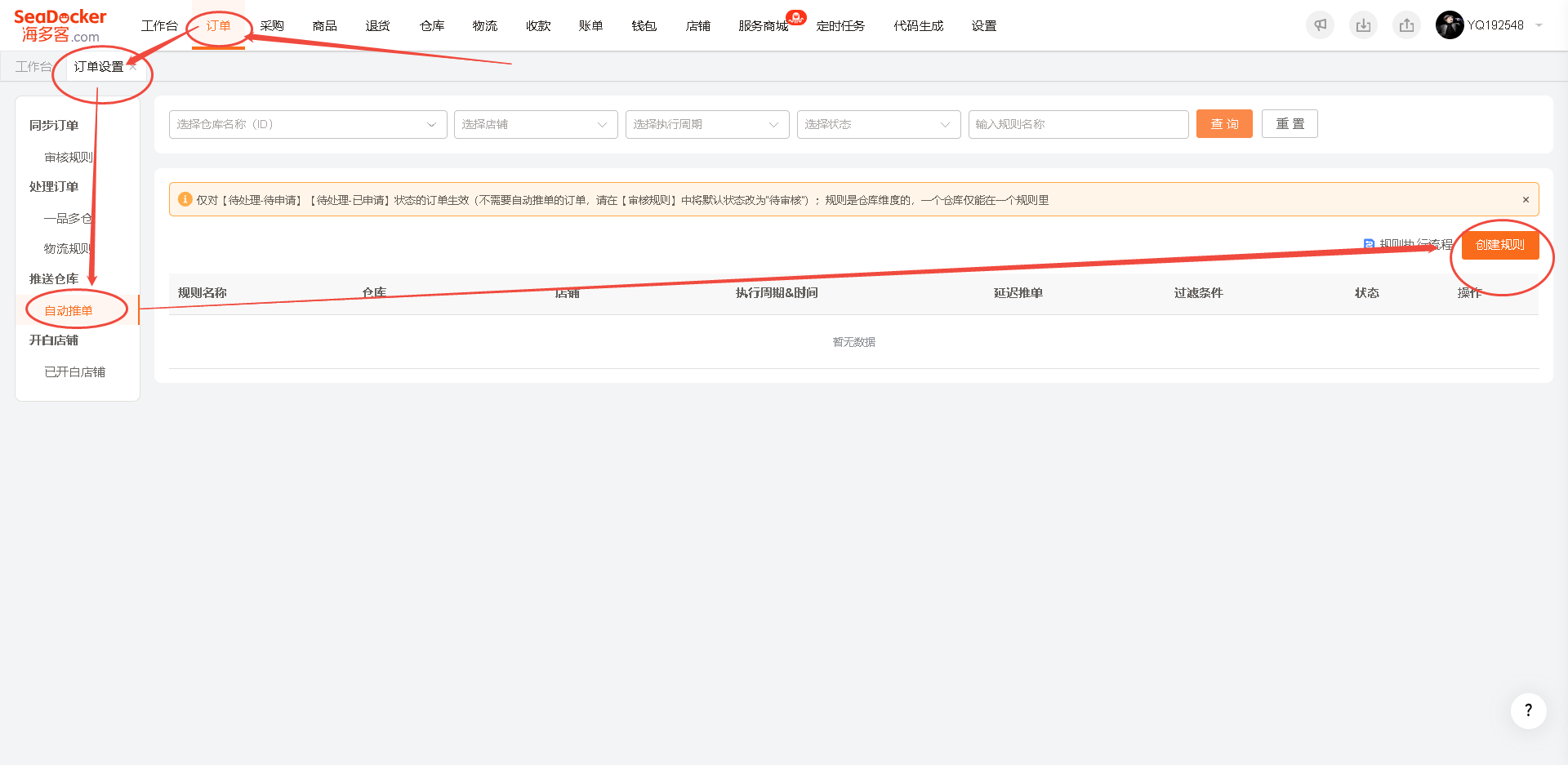Select 物流规则 in sidebar
The height and width of the screenshot is (765, 1568).
click(67, 248)
